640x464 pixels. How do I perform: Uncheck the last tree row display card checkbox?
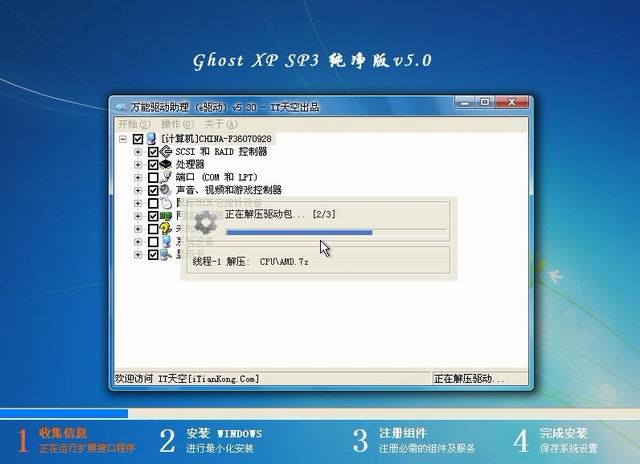coord(153,255)
